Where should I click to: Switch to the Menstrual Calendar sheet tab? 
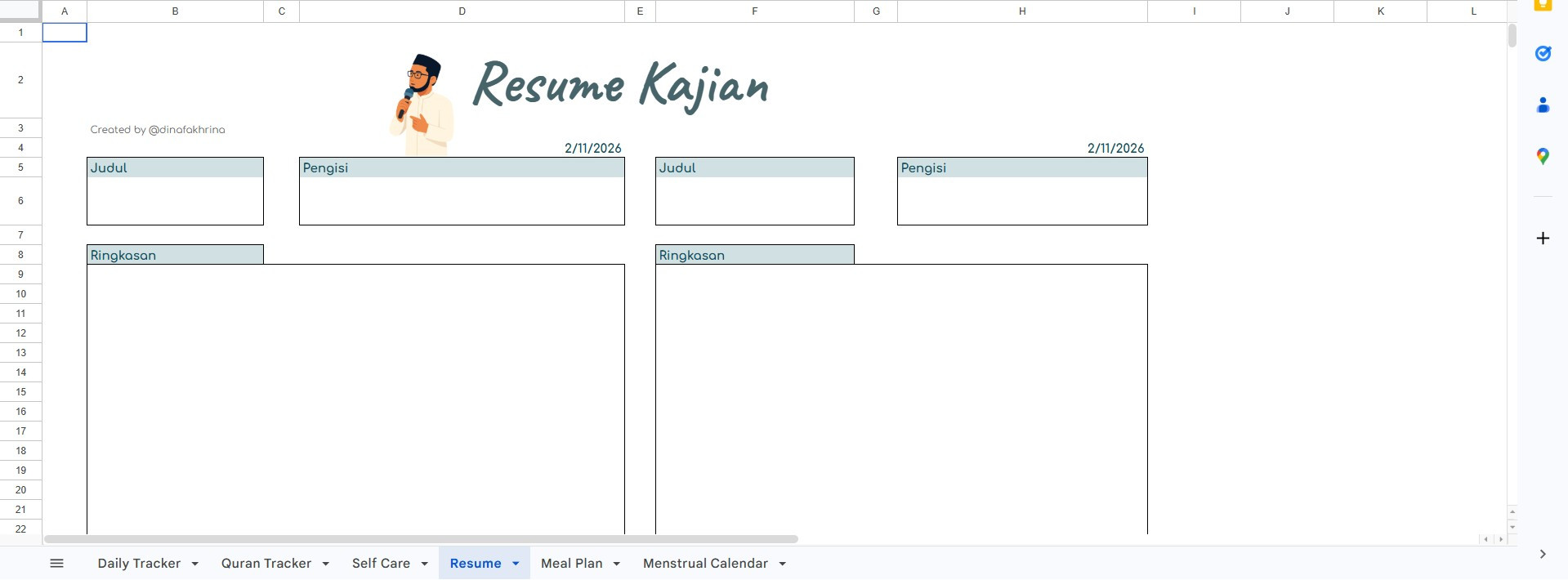click(704, 563)
